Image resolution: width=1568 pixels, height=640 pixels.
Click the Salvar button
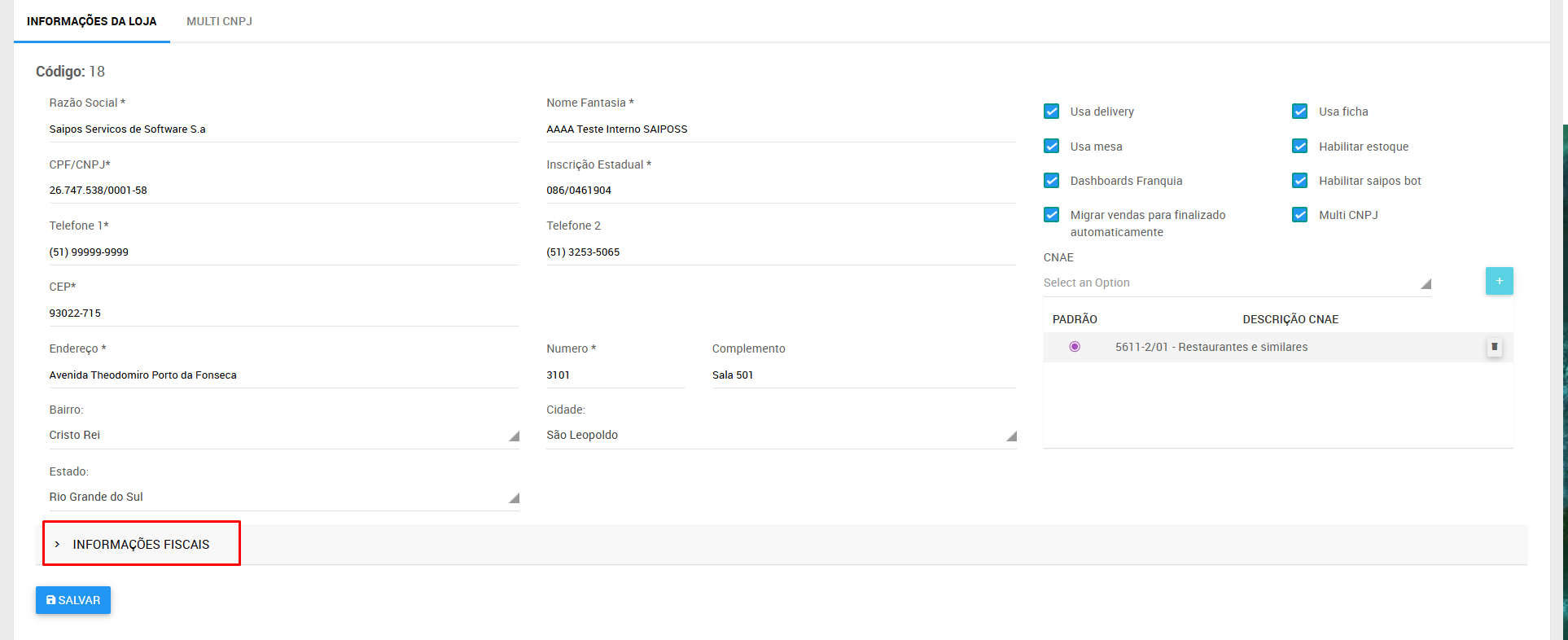click(x=73, y=600)
